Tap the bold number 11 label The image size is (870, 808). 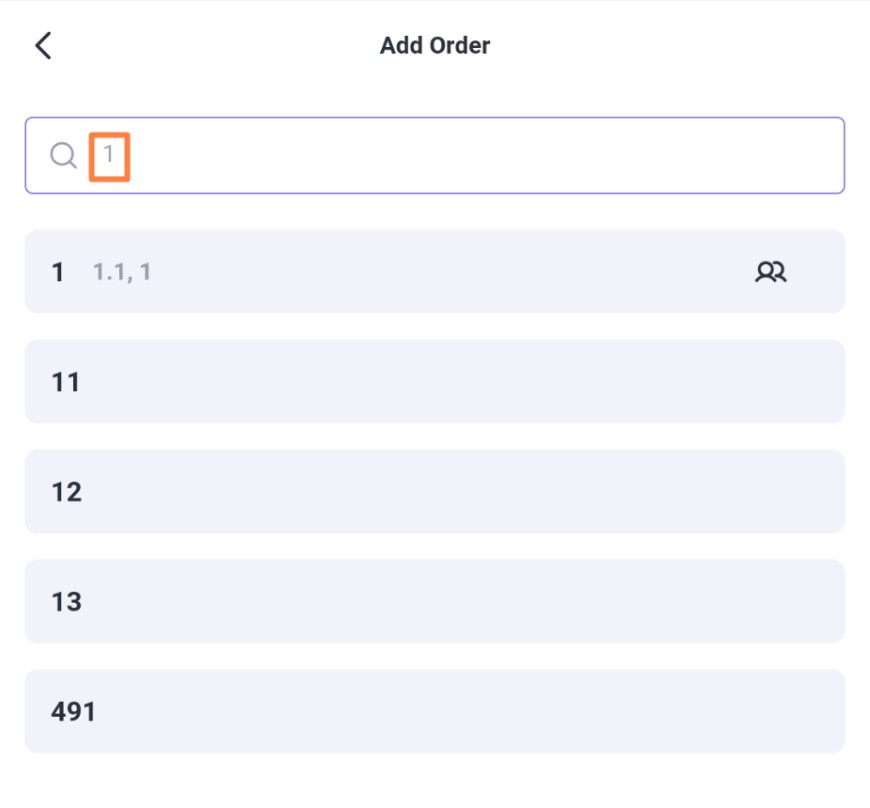click(65, 382)
